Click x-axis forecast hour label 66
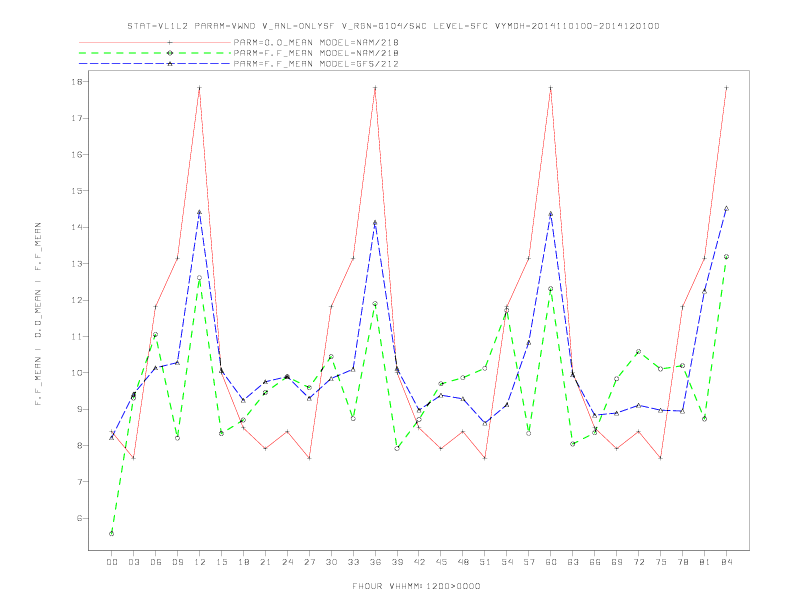The image size is (792, 612). click(x=595, y=562)
